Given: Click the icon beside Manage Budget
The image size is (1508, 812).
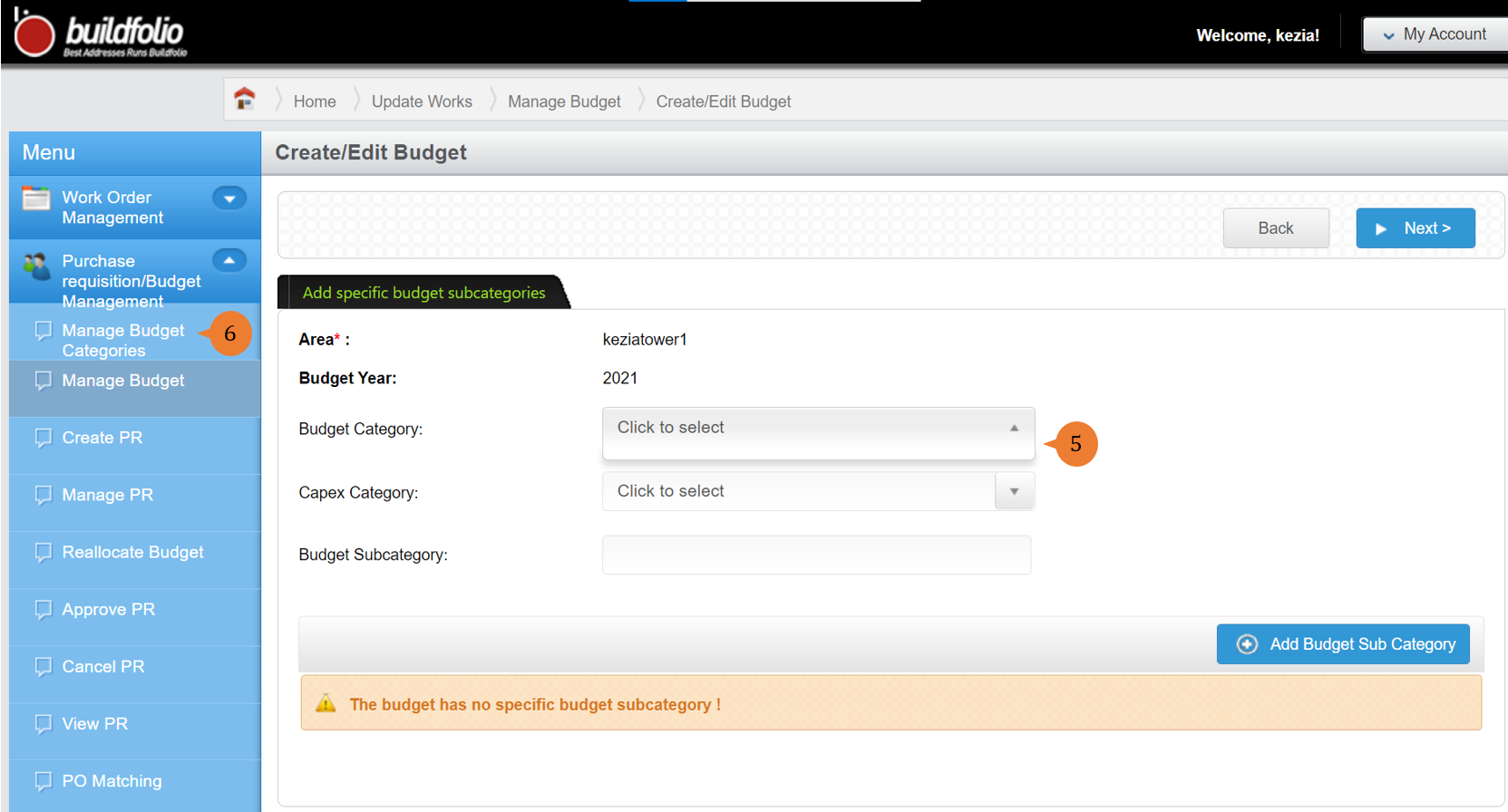Looking at the screenshot, I should tap(43, 381).
